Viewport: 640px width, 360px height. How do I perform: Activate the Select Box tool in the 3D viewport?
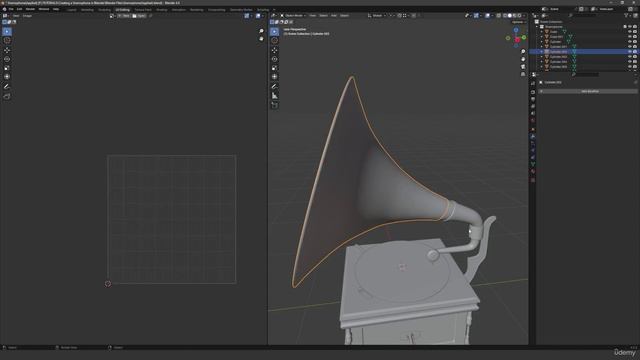[275, 31]
